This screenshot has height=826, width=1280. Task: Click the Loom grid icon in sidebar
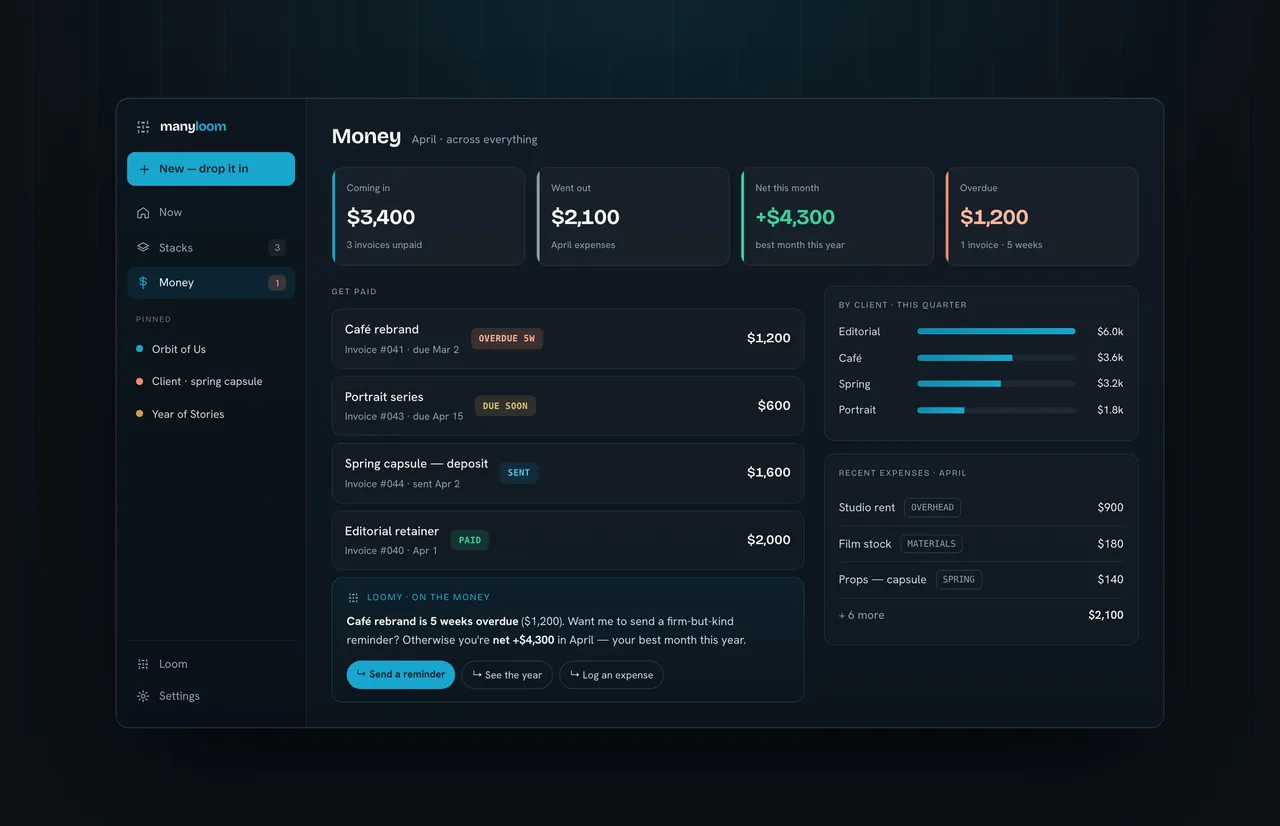[143, 664]
